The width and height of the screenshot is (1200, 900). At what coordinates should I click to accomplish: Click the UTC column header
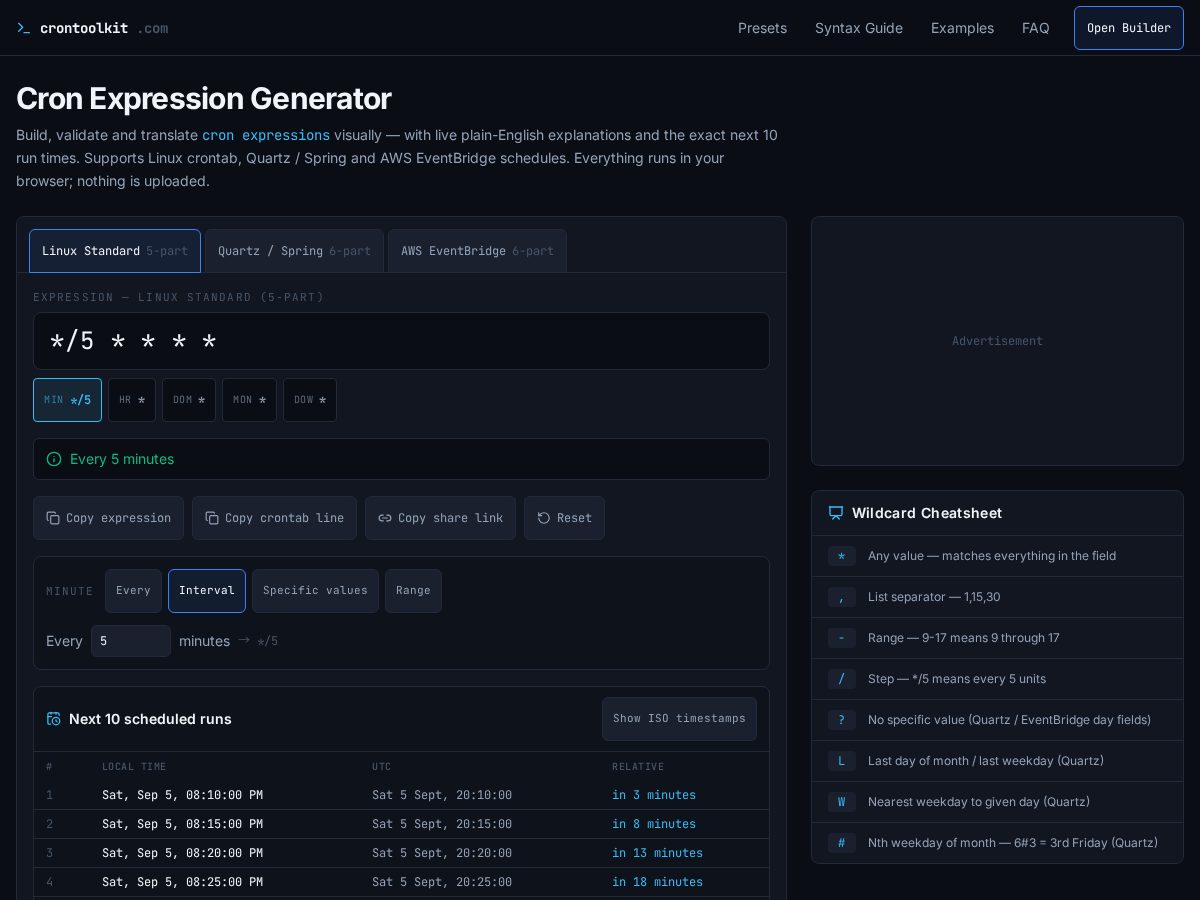tap(382, 767)
